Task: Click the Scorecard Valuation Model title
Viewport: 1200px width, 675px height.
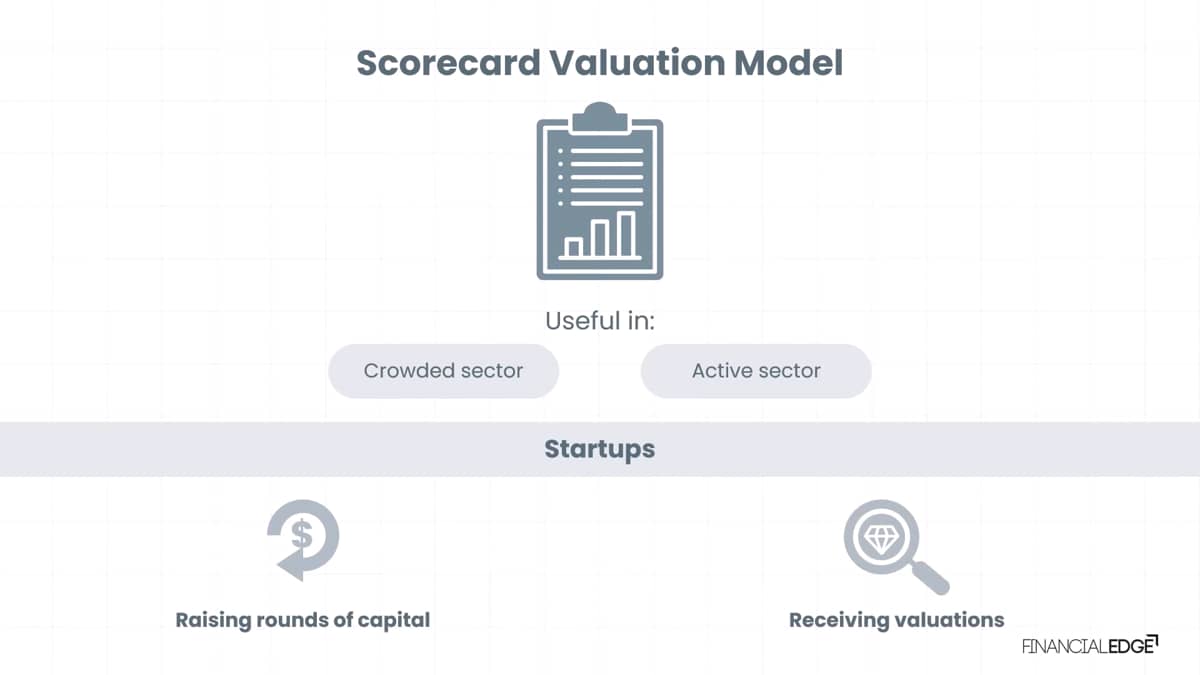Action: 600,63
